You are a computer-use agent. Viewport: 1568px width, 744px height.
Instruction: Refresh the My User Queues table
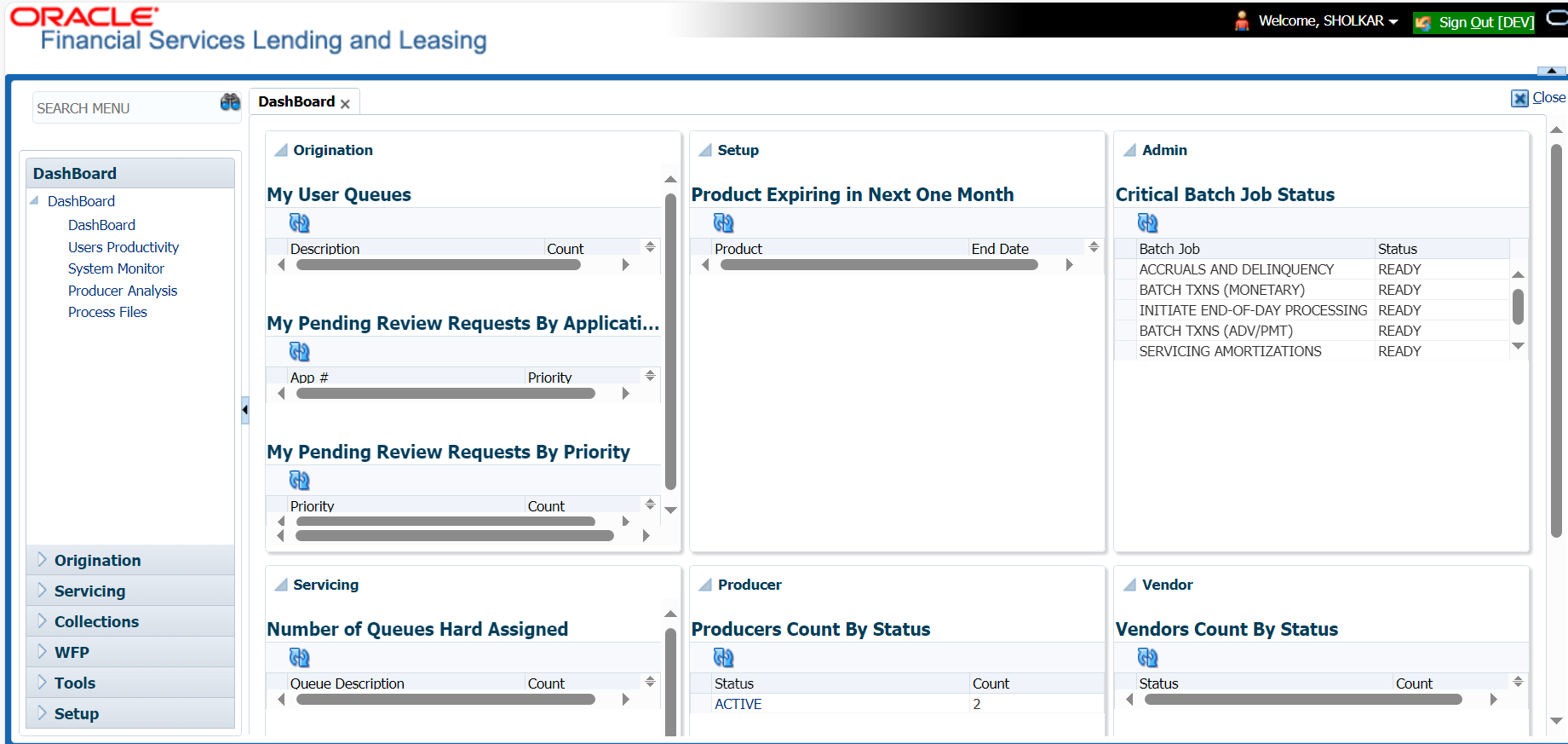coord(299,223)
